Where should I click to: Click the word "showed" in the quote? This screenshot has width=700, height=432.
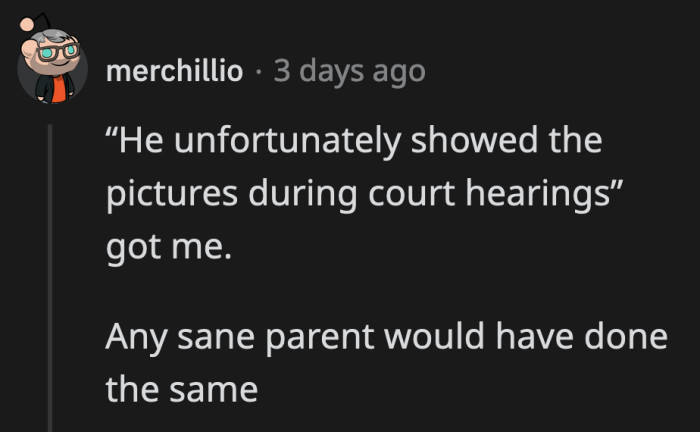pyautogui.click(x=464, y=141)
